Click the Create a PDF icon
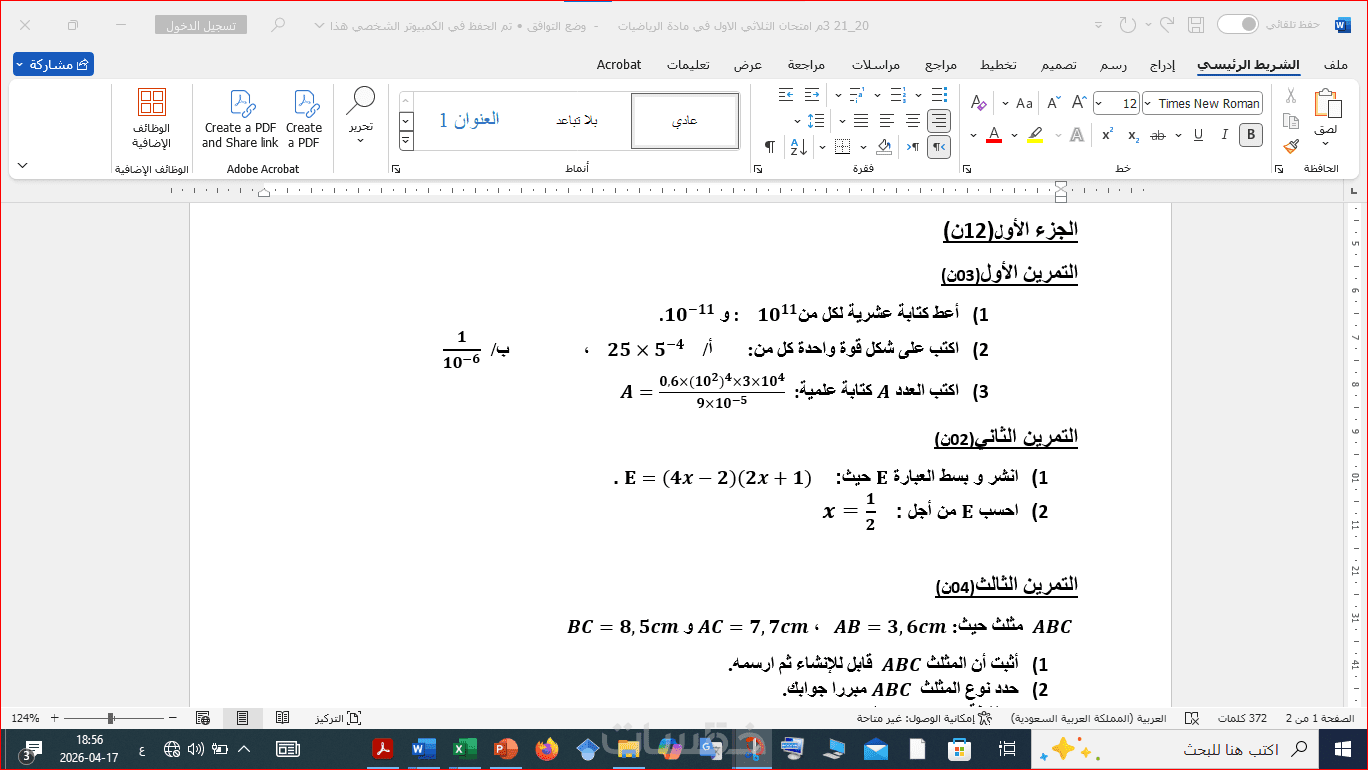This screenshot has height=770, width=1368. click(x=304, y=119)
